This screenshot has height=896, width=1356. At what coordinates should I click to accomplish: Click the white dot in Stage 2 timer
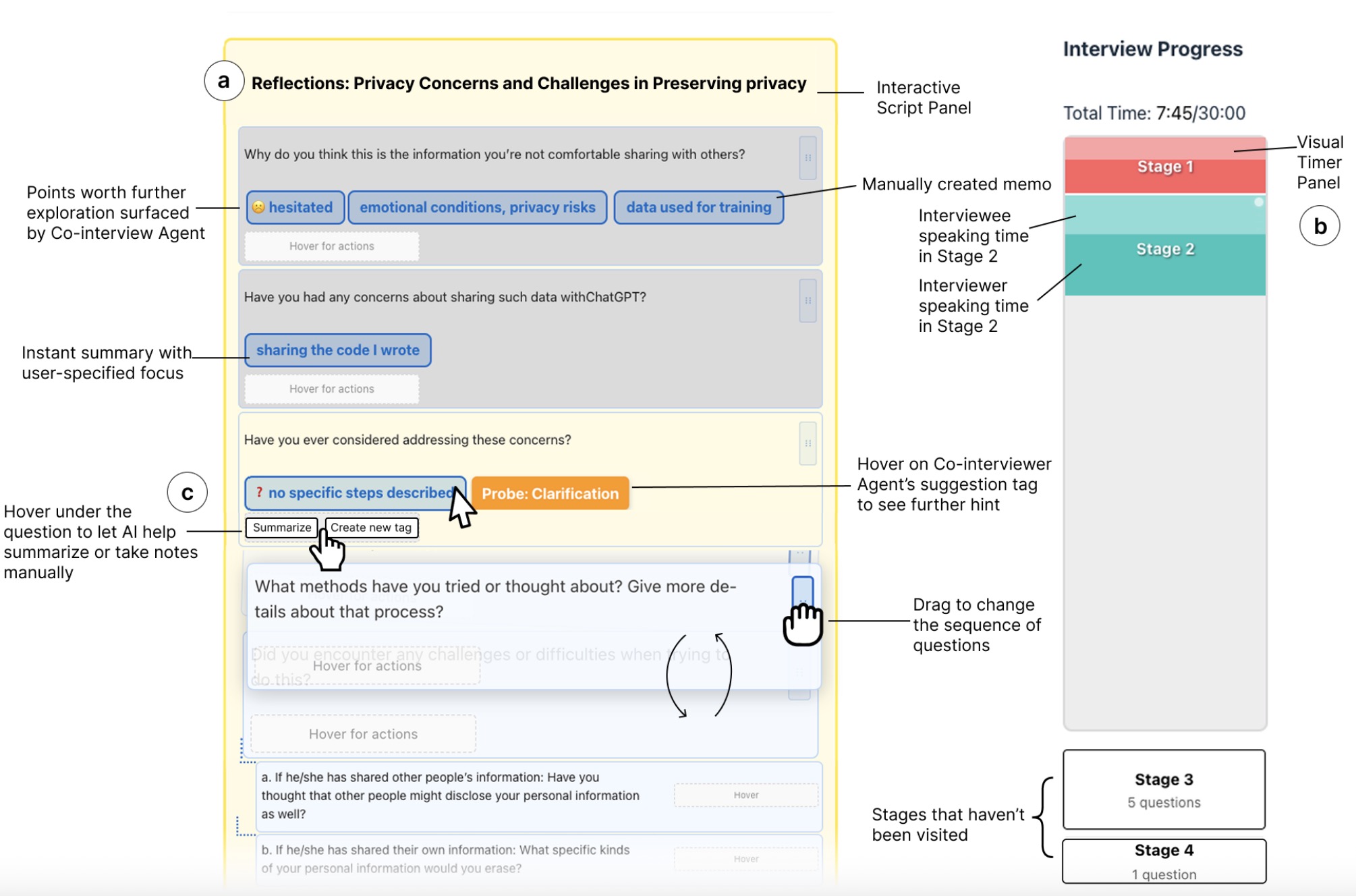[x=1258, y=202]
